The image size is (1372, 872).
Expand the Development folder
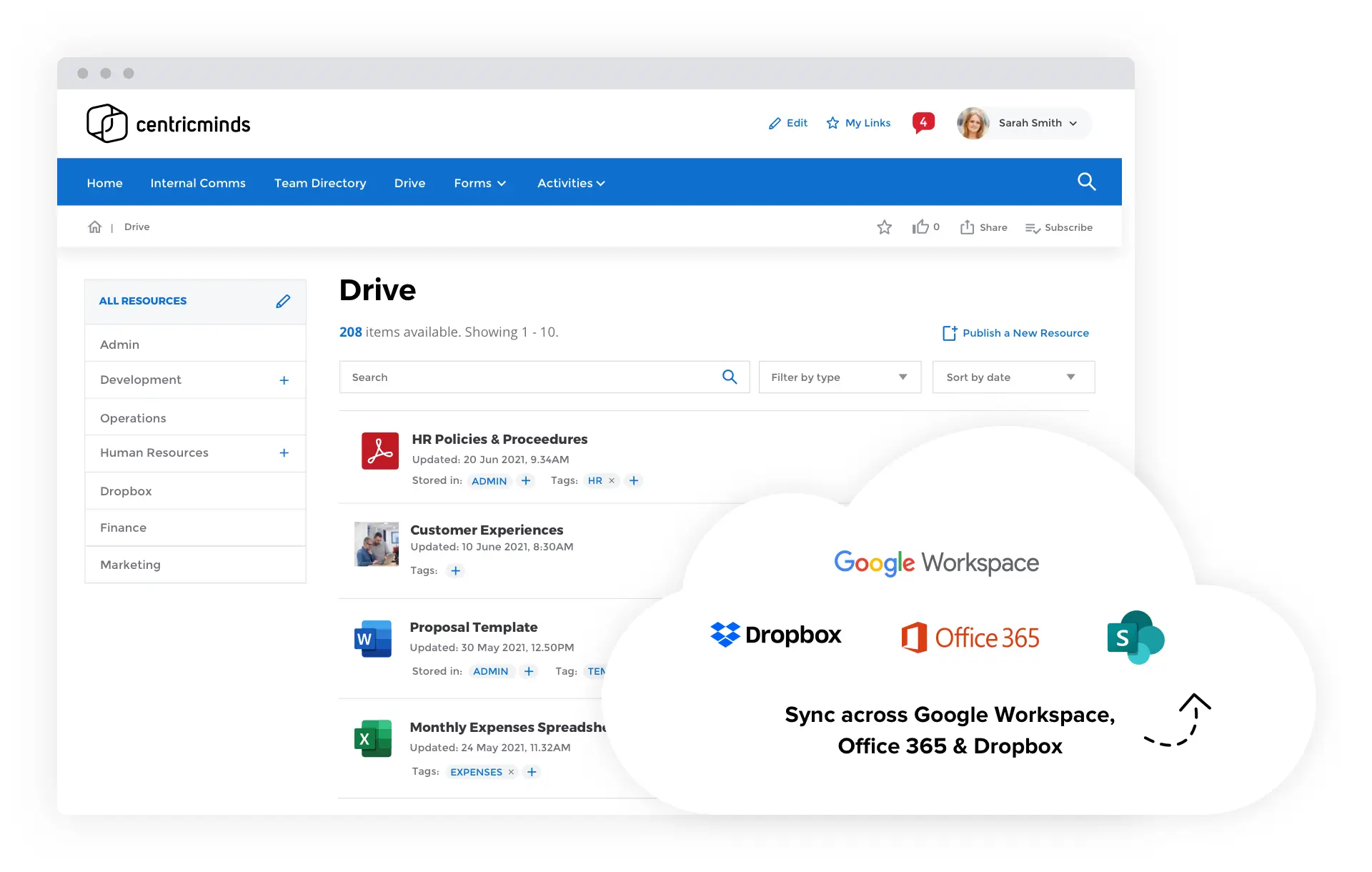pos(284,380)
